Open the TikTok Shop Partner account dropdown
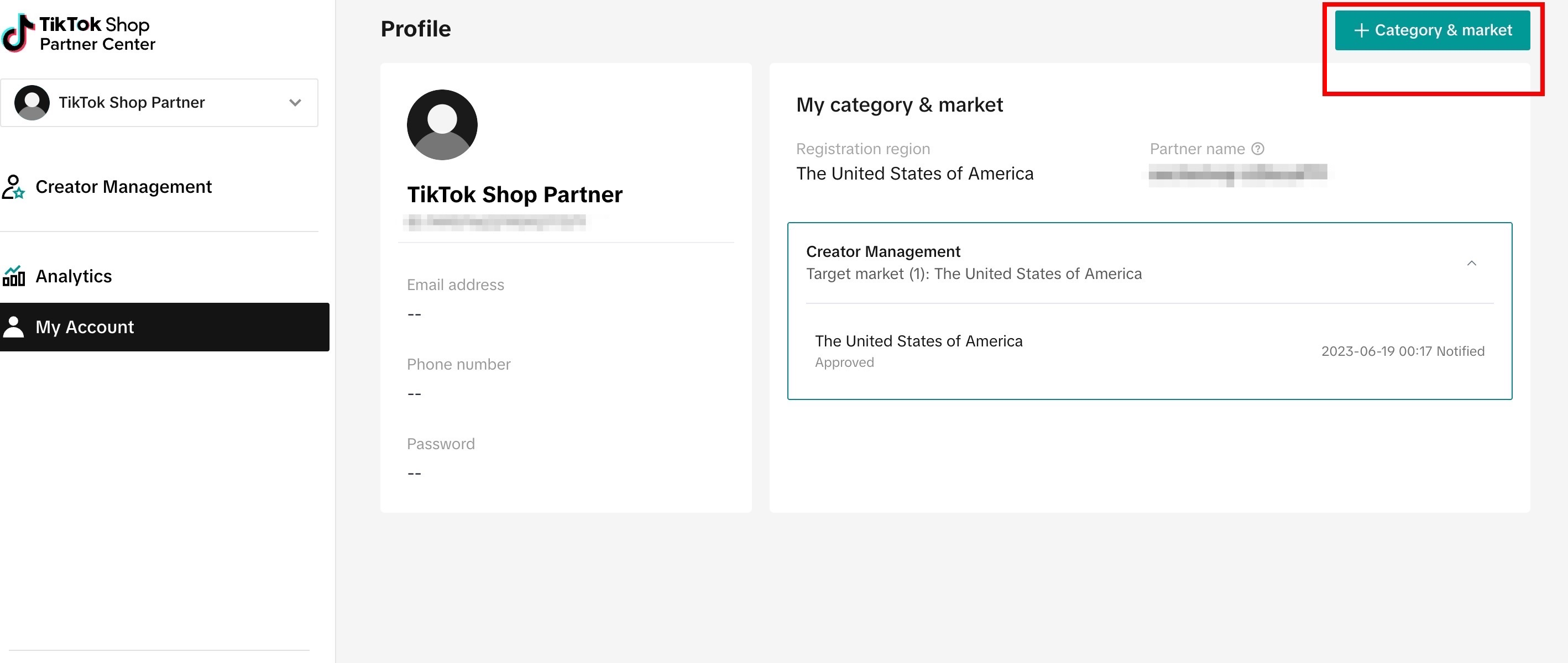Viewport: 1568px width, 663px height. click(x=131, y=102)
